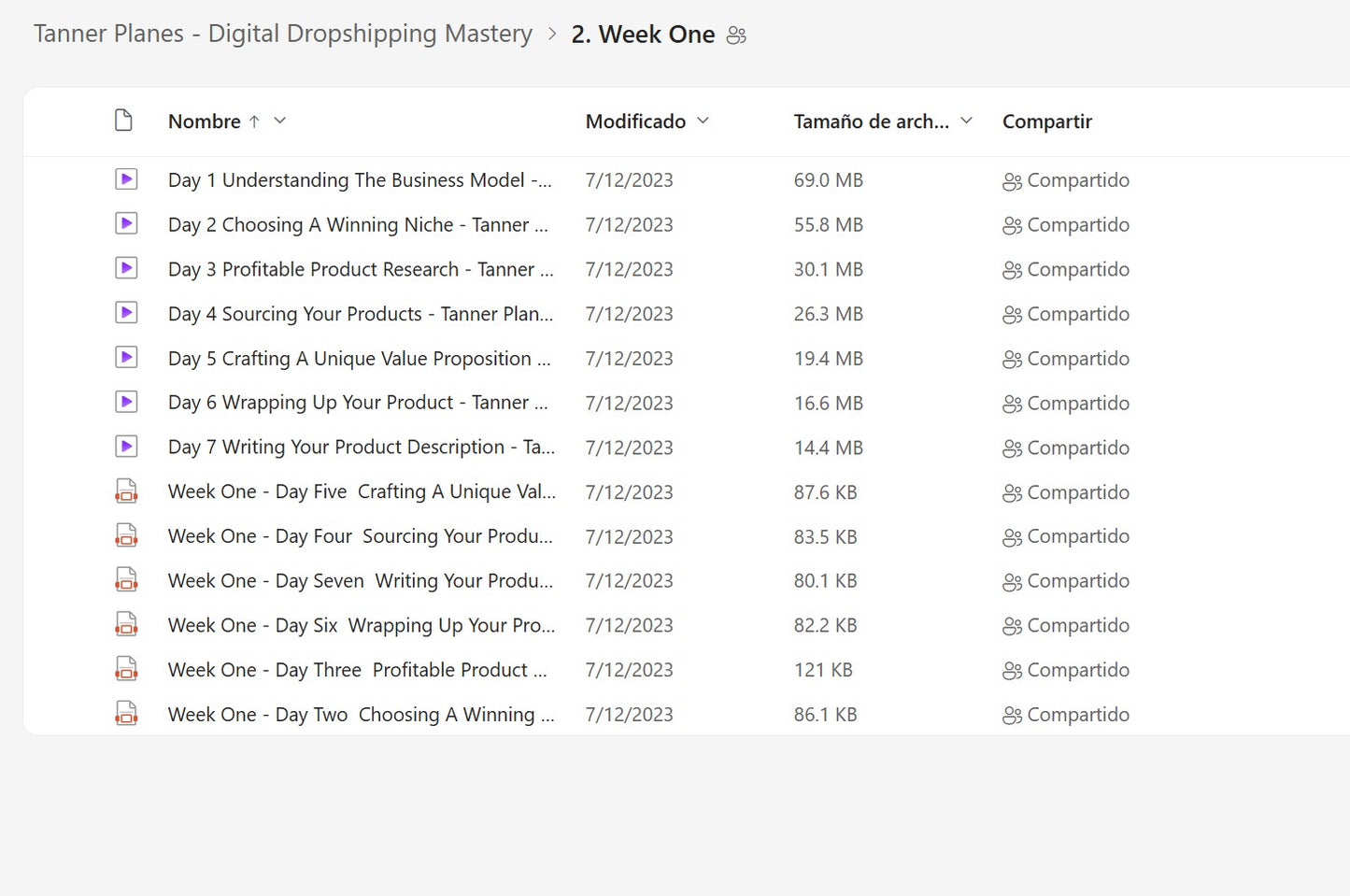Click the video icon for Day 6 Wrapping Up
1350x896 pixels.
[126, 403]
